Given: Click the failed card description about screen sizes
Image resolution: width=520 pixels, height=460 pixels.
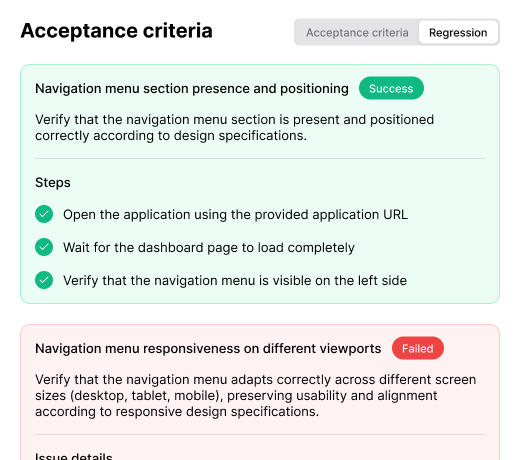Looking at the screenshot, I should (255, 396).
